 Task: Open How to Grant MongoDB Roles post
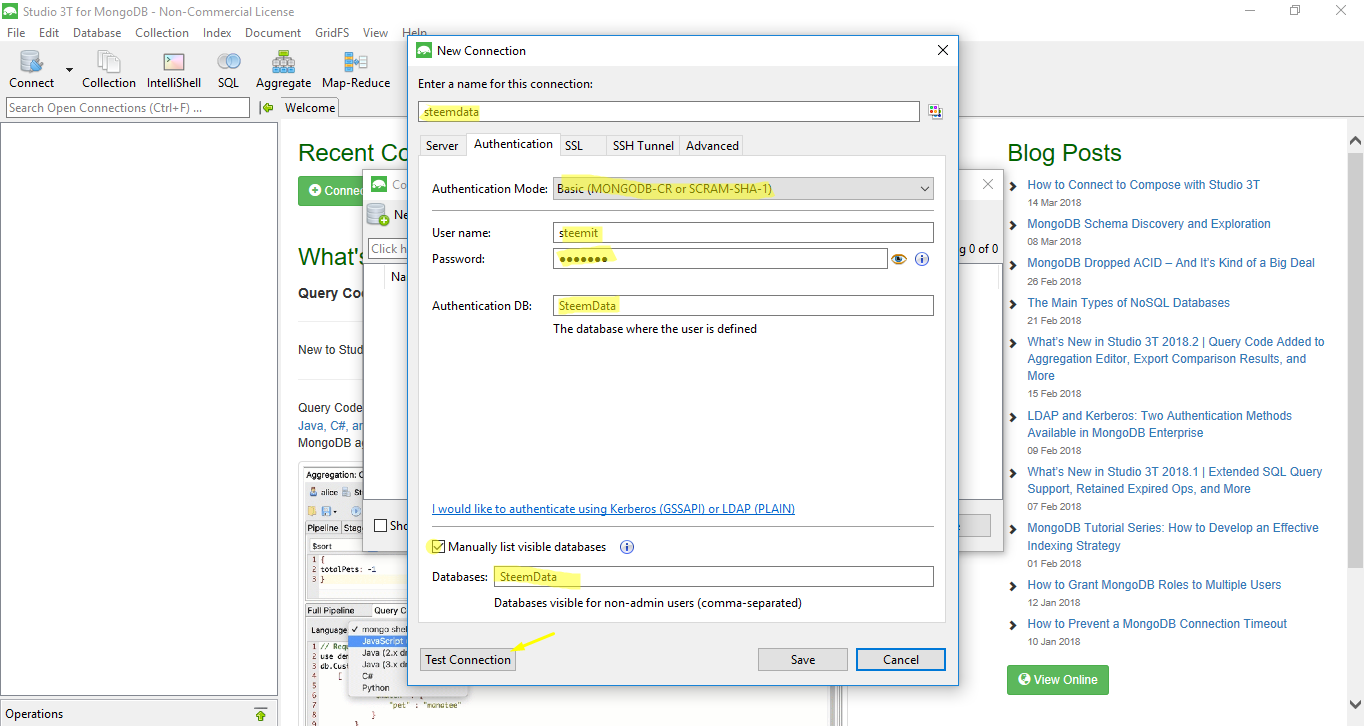click(x=1154, y=585)
